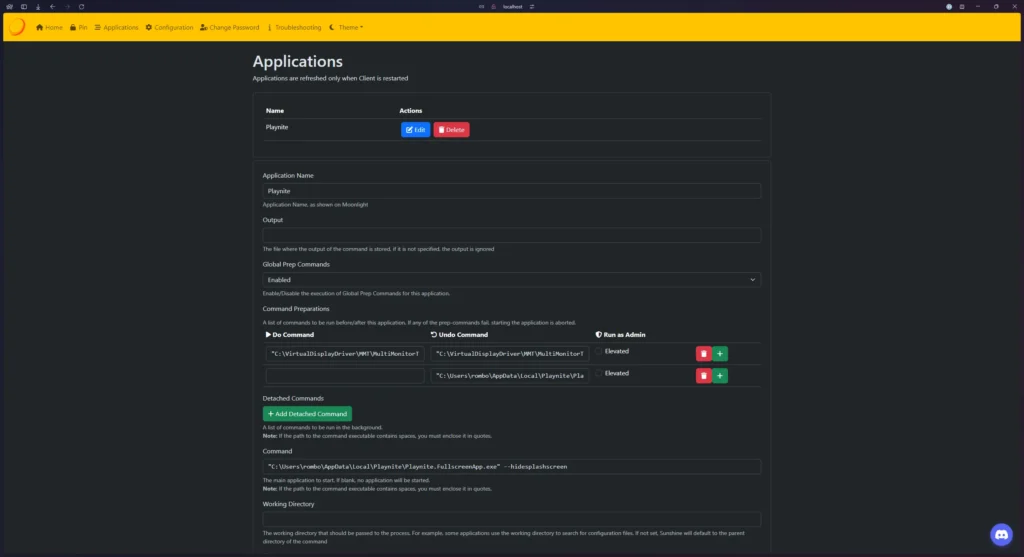This screenshot has height=557, width=1024.
Task: Click the Command field with Playnite.FullscreenApp.exe
Action: [x=511, y=466]
